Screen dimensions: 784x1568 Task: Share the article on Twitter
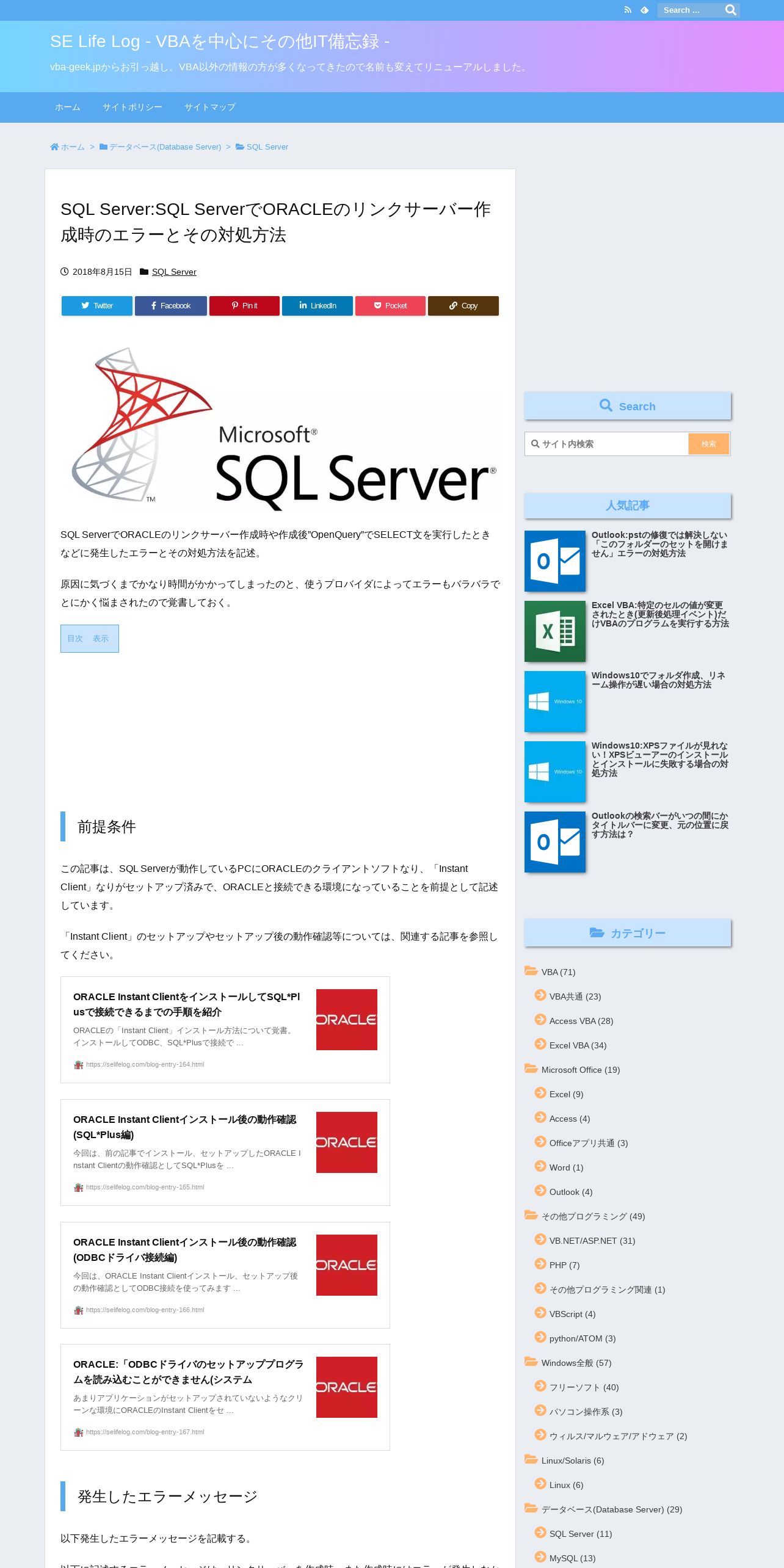pyautogui.click(x=96, y=306)
